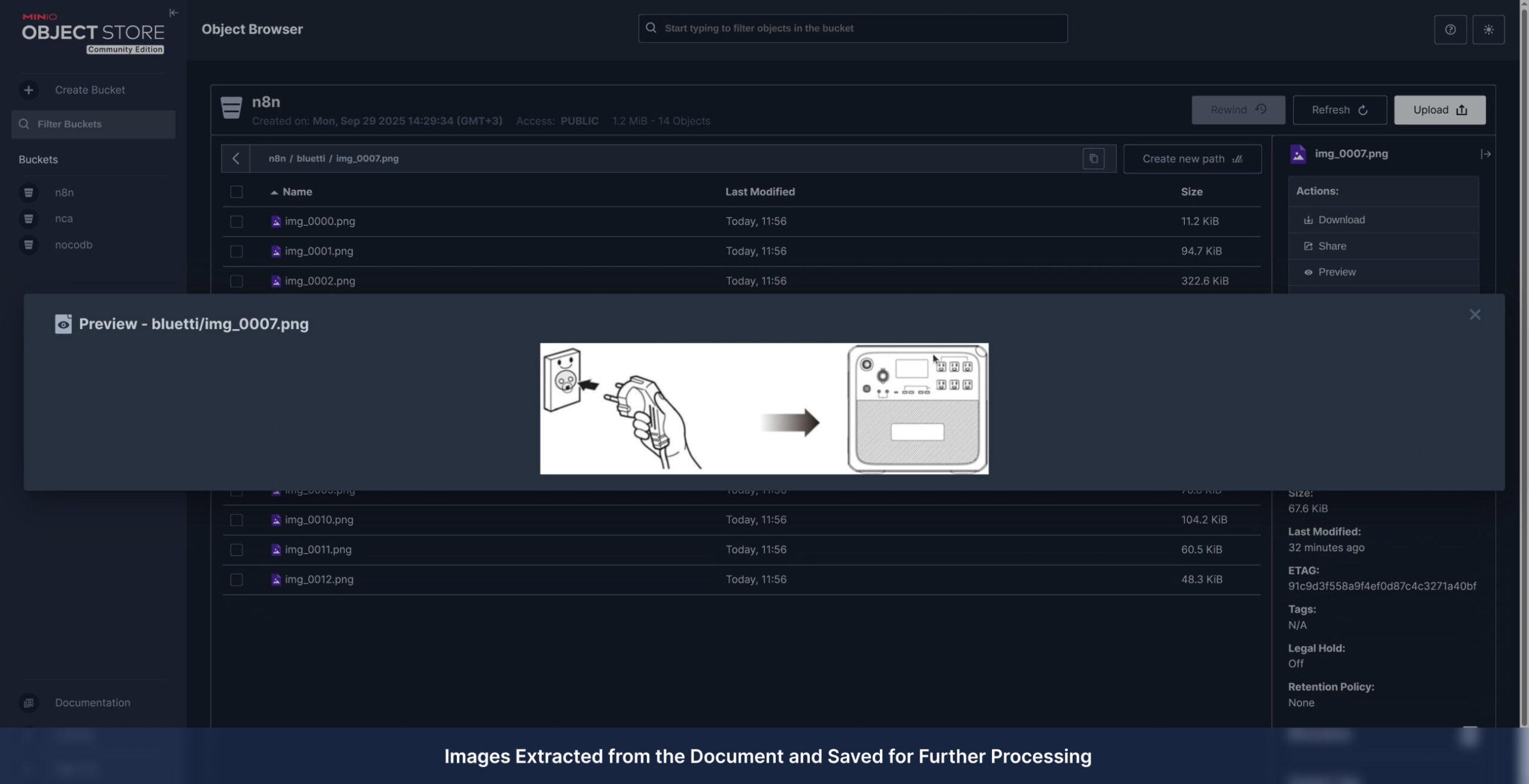This screenshot has height=784, width=1529.
Task: Toggle the light/dark theme sun icon
Action: [1488, 29]
